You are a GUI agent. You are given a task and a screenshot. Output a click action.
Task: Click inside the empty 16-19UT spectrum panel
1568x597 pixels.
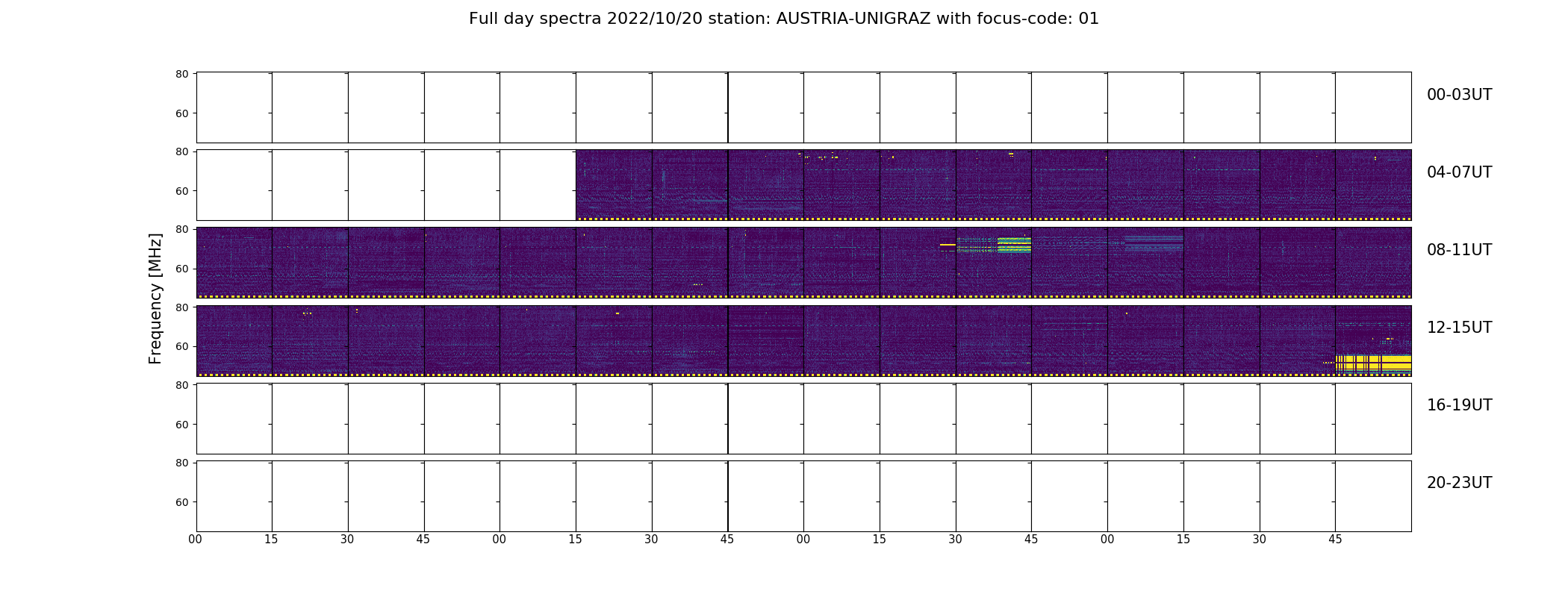(803, 419)
